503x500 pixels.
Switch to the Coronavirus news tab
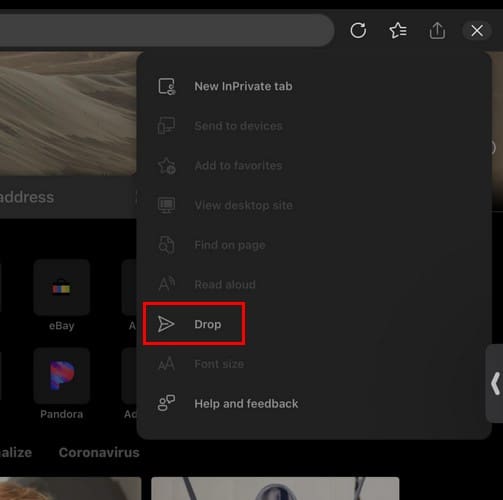(99, 452)
